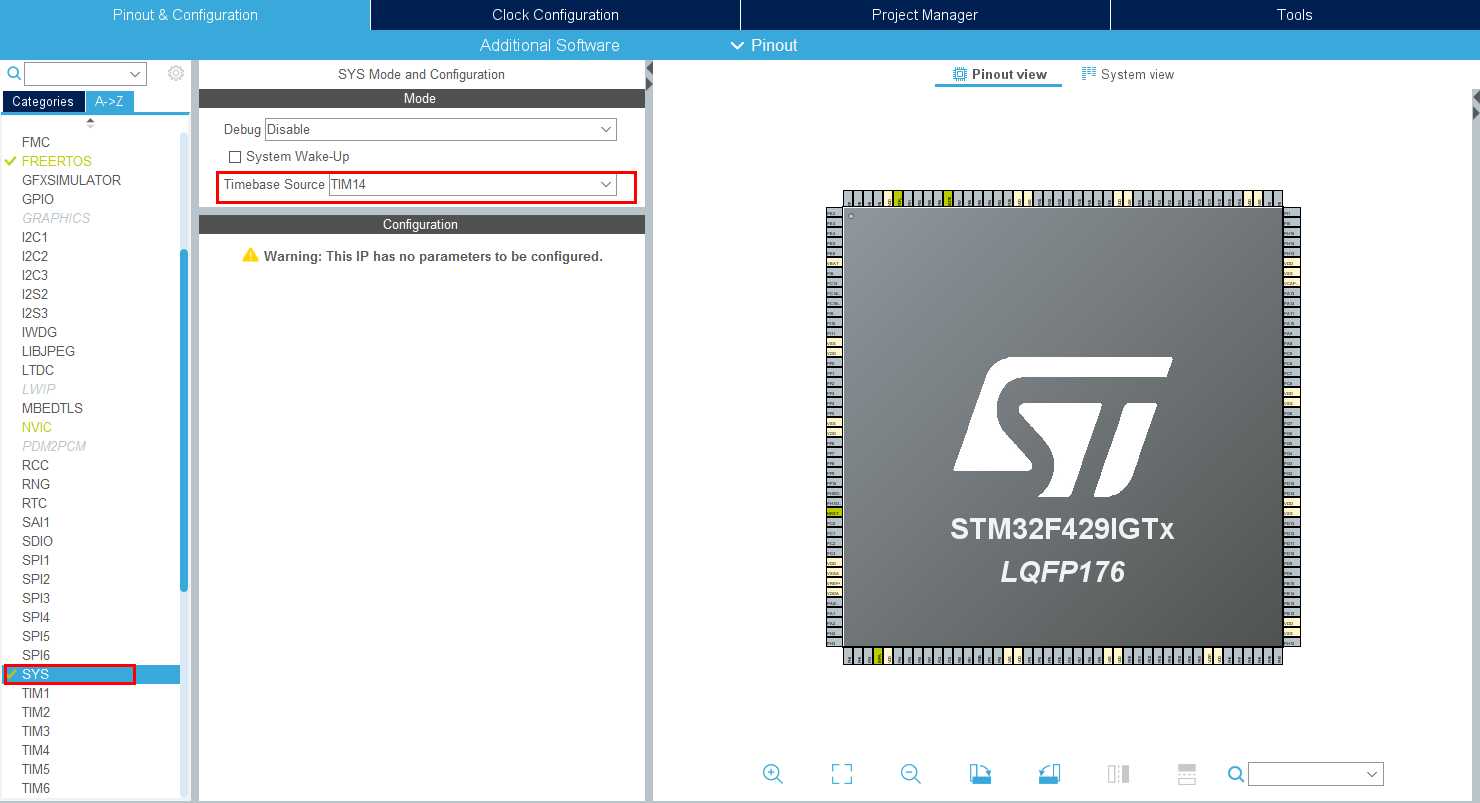Image resolution: width=1480 pixels, height=803 pixels.
Task: Select SDIO in the peripheral list
Action: point(37,541)
